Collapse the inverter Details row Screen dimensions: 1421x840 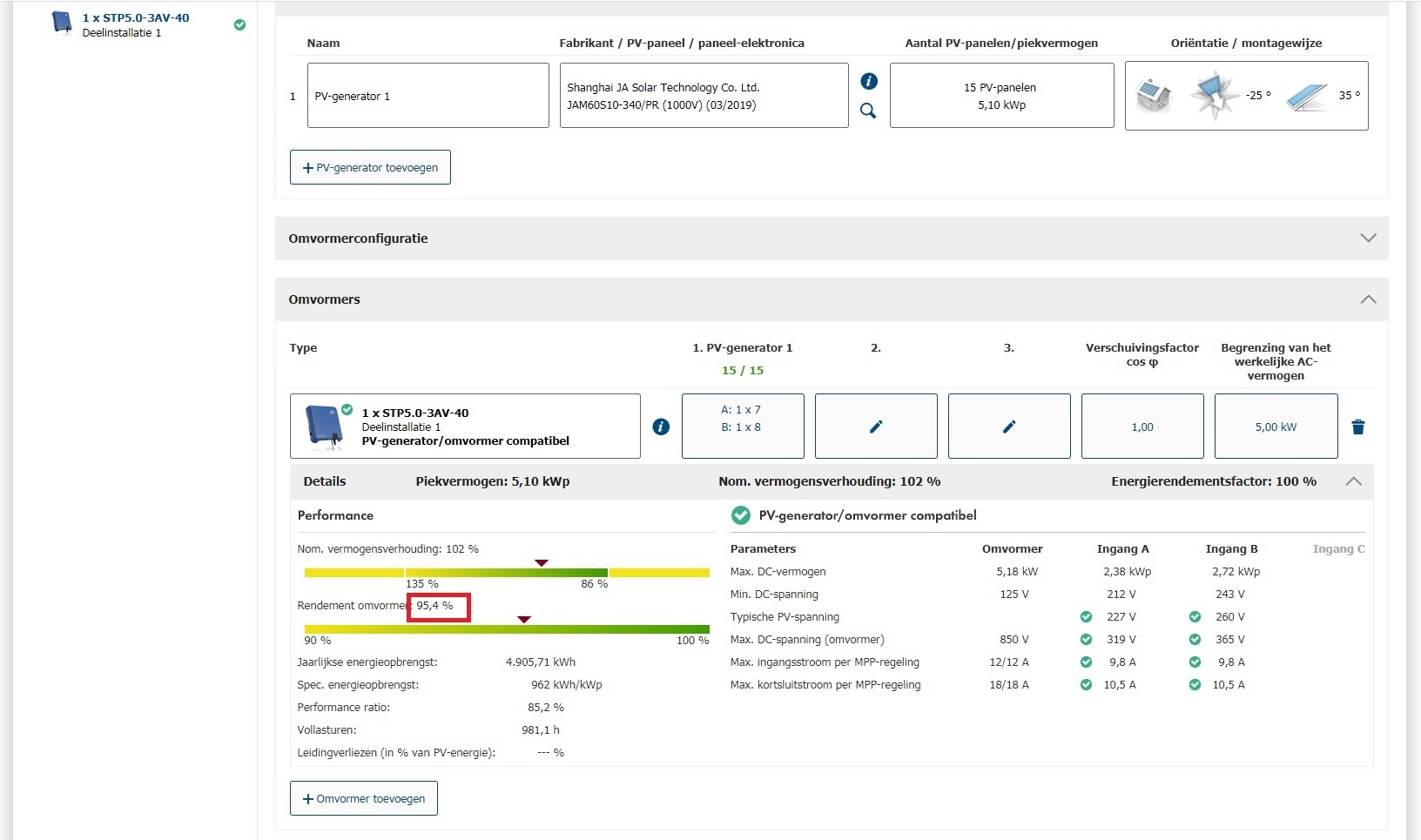pos(1353,481)
